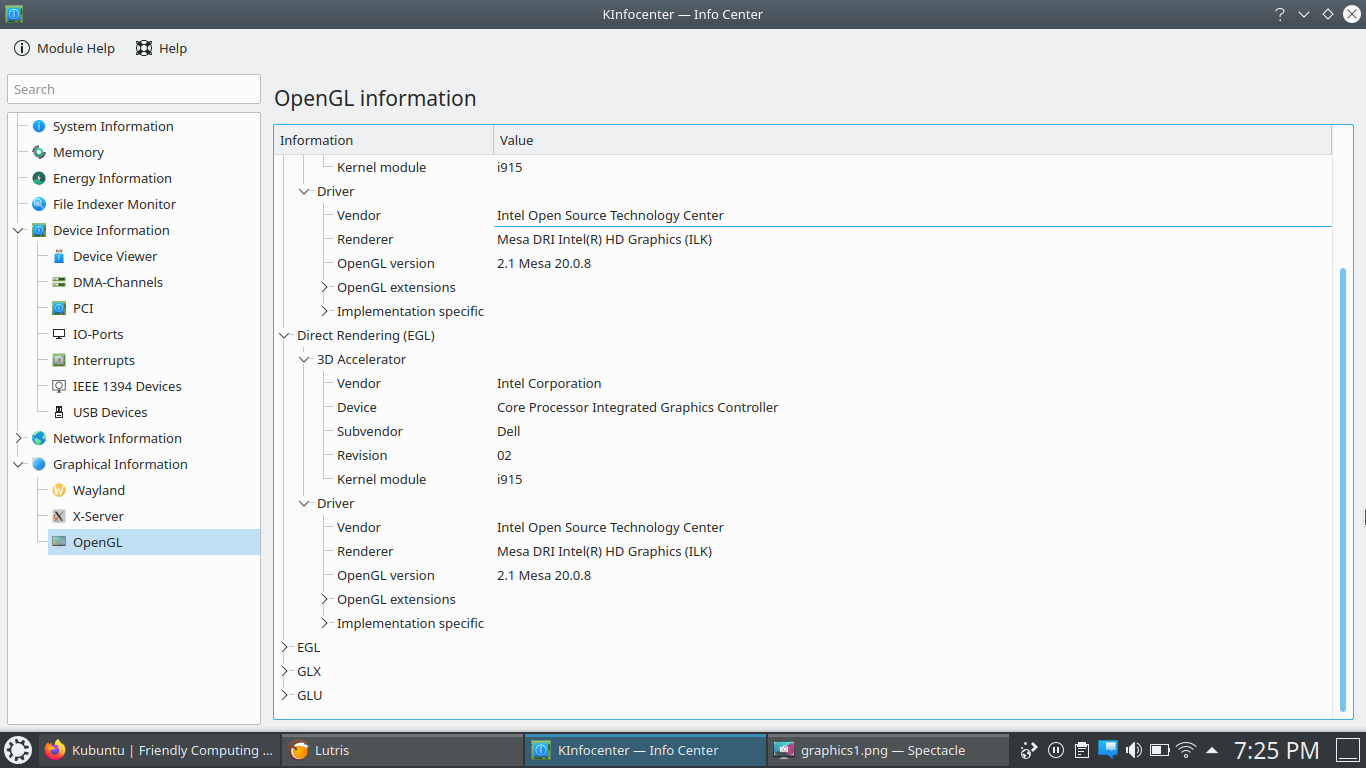Open the Kubuntu application launcher
This screenshot has width=1366, height=768.
(x=18, y=750)
